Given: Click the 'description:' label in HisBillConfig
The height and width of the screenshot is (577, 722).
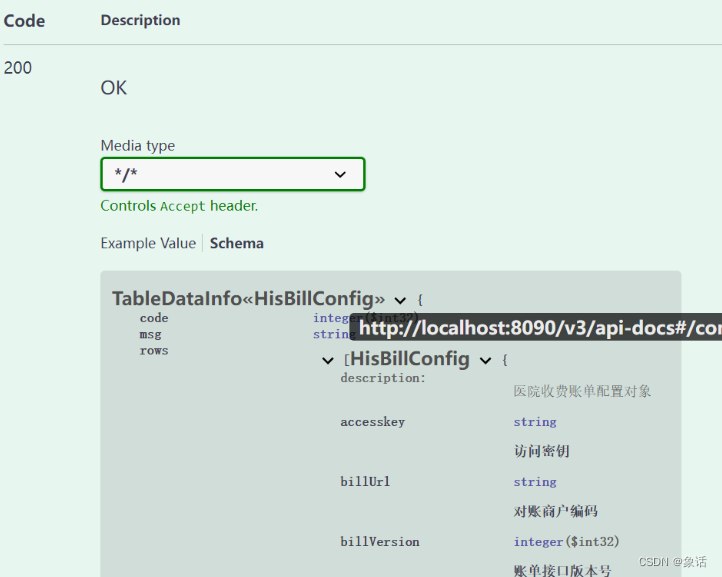Looking at the screenshot, I should pos(383,378).
